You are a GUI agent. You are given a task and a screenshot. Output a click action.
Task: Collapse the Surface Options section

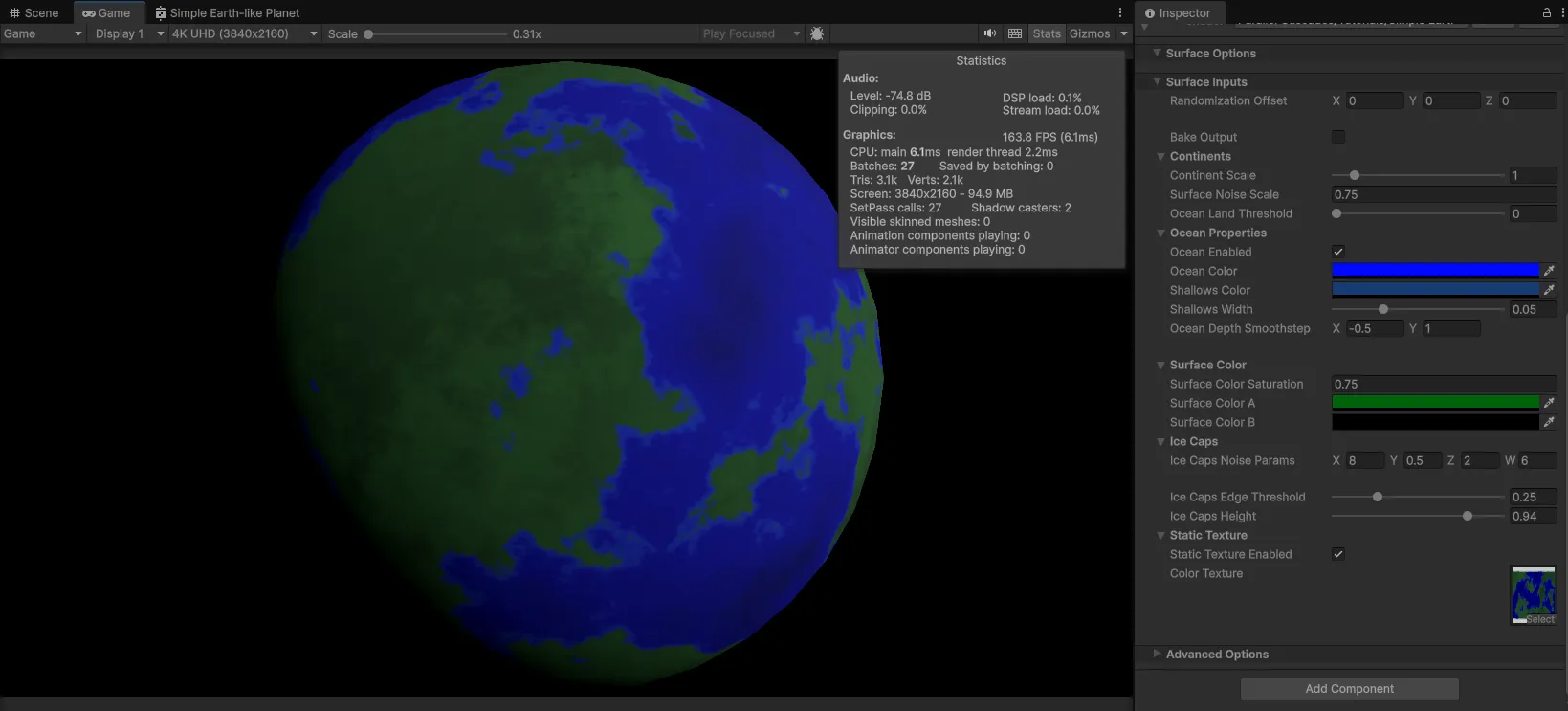coord(1157,53)
